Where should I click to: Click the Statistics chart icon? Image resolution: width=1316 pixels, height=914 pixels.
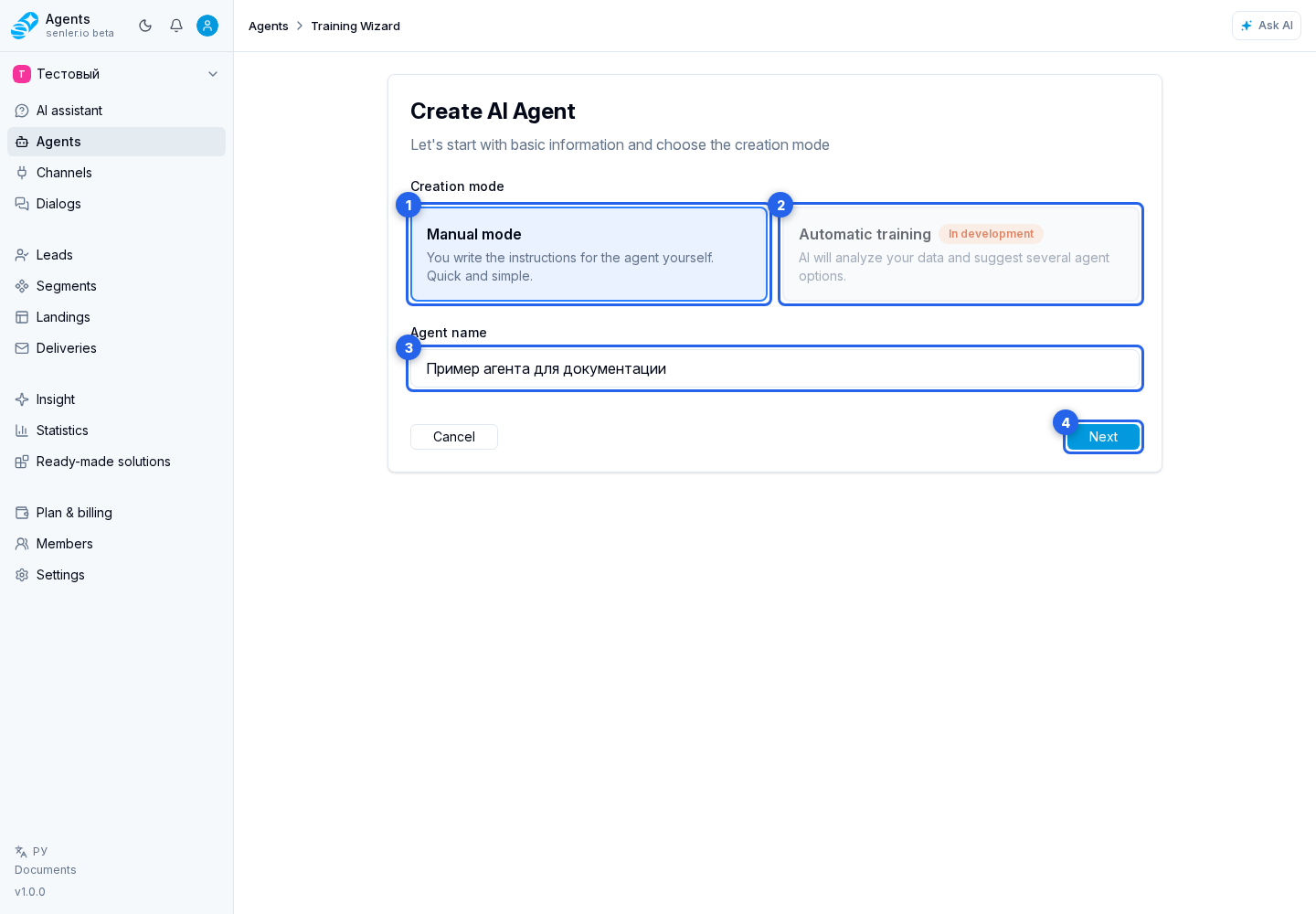[22, 430]
